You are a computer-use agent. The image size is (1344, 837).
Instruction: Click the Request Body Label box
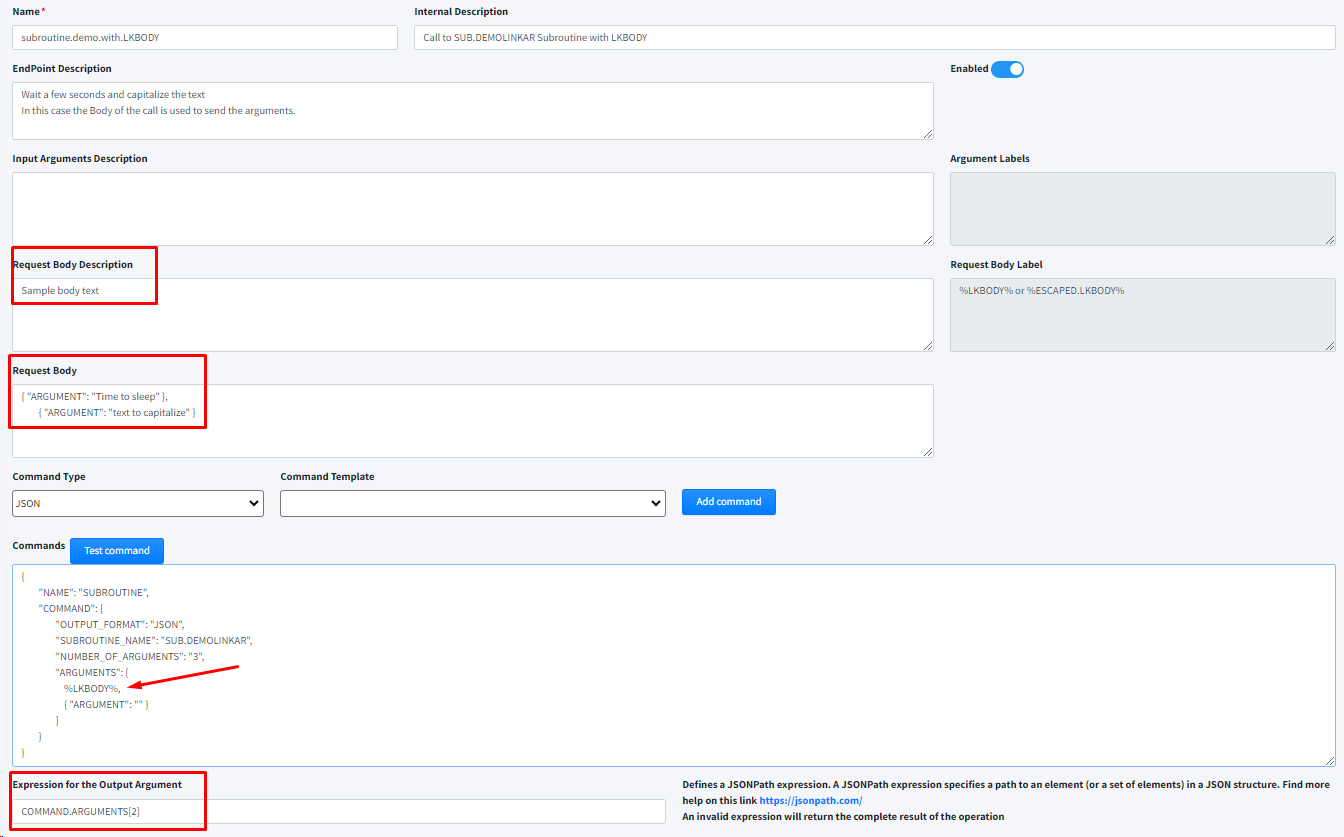pos(1142,315)
